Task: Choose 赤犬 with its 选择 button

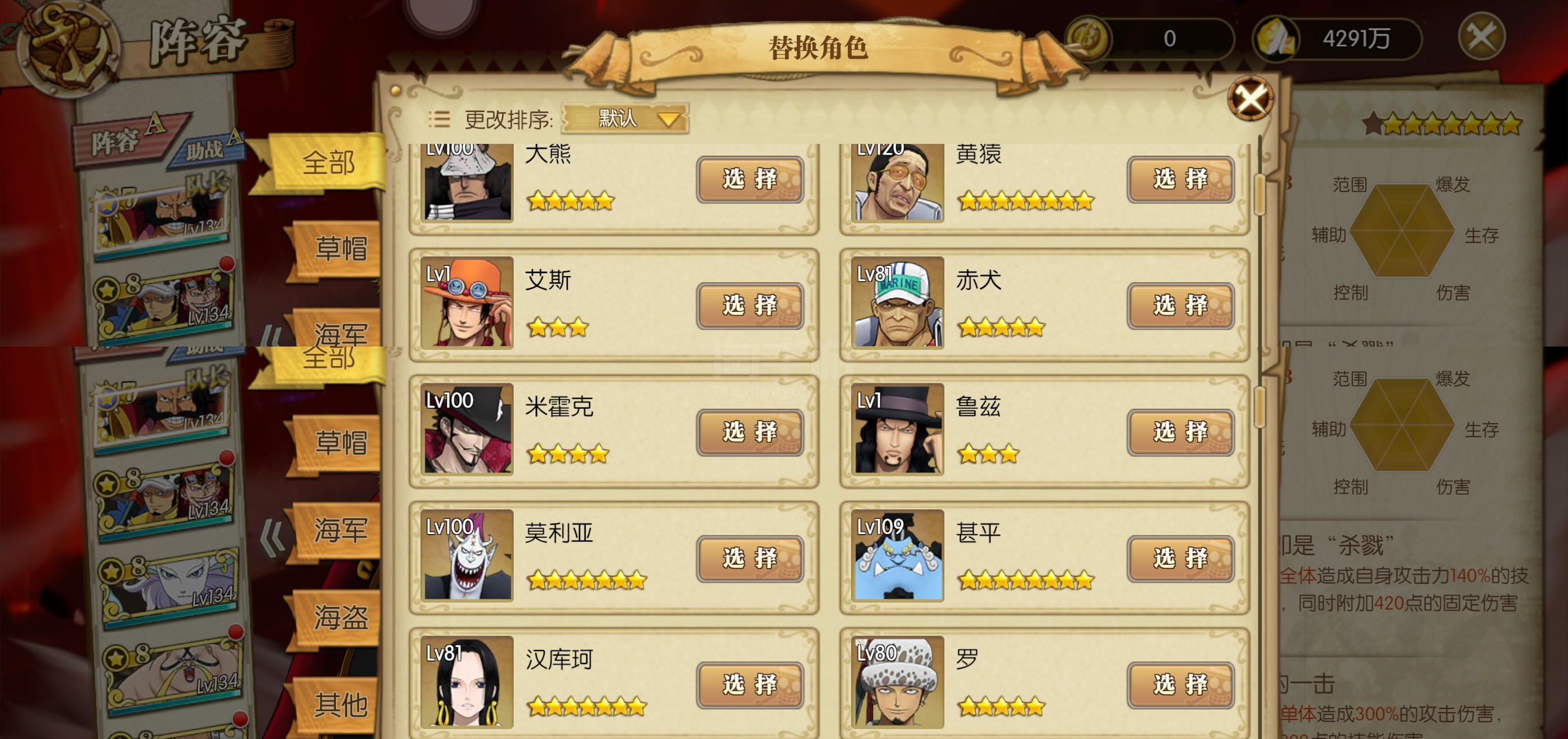Action: [1180, 306]
